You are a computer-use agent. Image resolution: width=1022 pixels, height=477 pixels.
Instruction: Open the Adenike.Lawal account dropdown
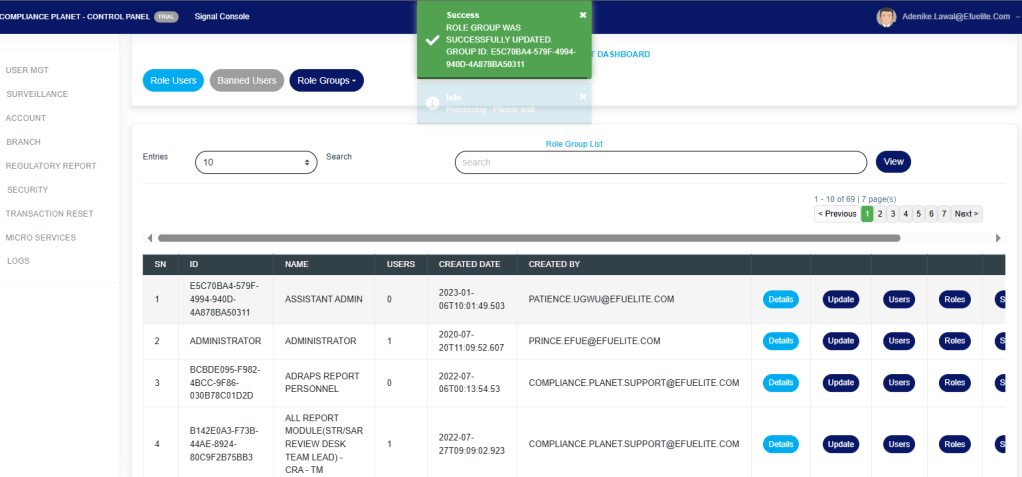pos(961,17)
